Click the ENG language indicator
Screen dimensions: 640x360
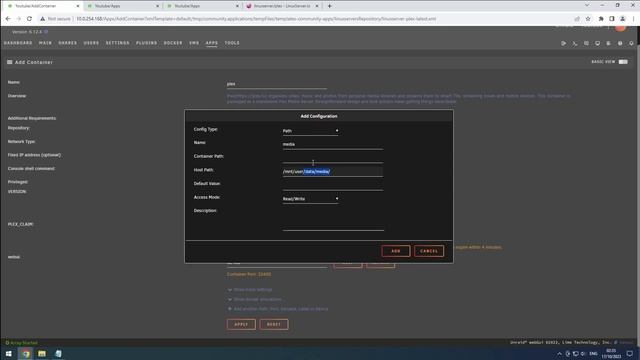[x=593, y=353]
